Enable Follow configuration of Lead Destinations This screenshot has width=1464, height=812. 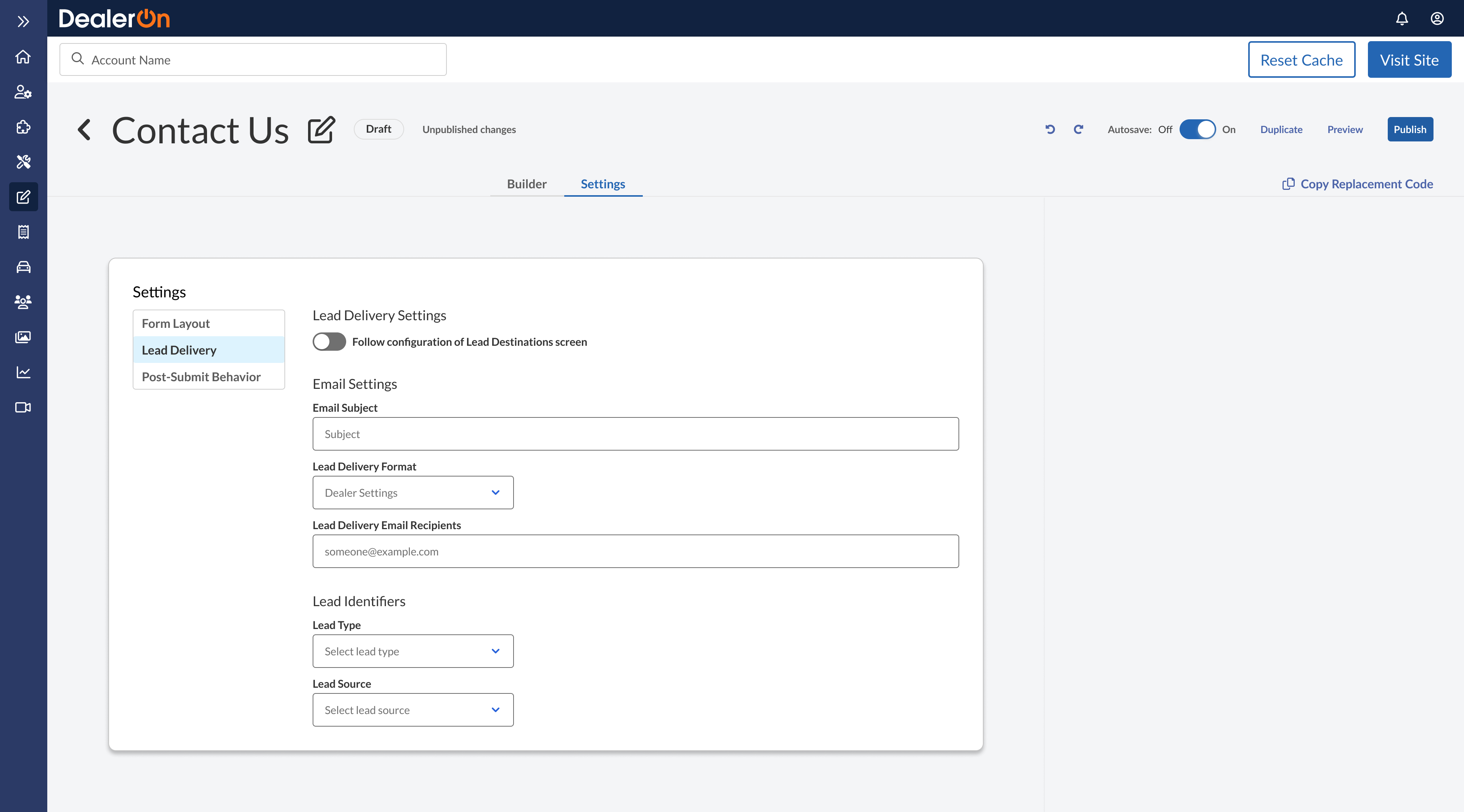[x=329, y=342]
